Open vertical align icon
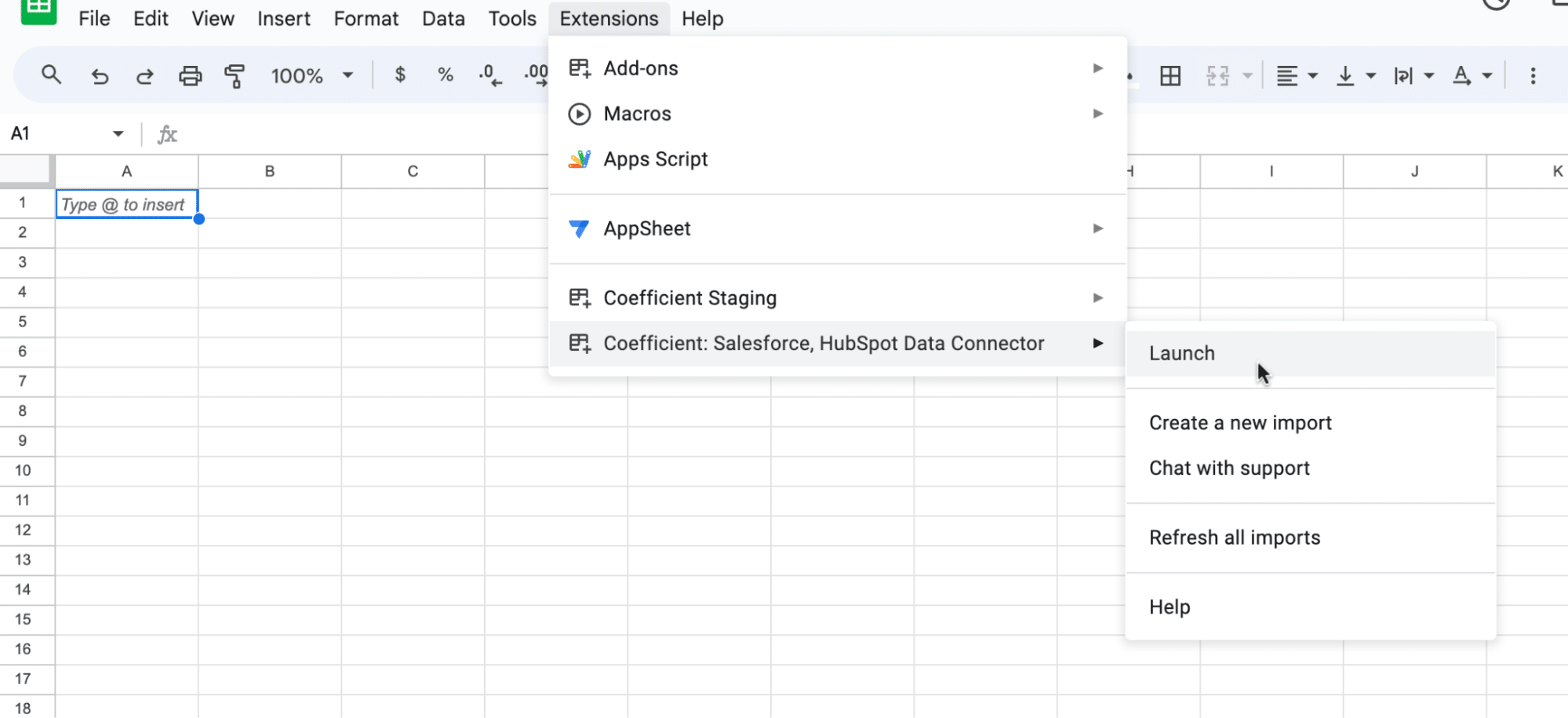 [x=1345, y=76]
